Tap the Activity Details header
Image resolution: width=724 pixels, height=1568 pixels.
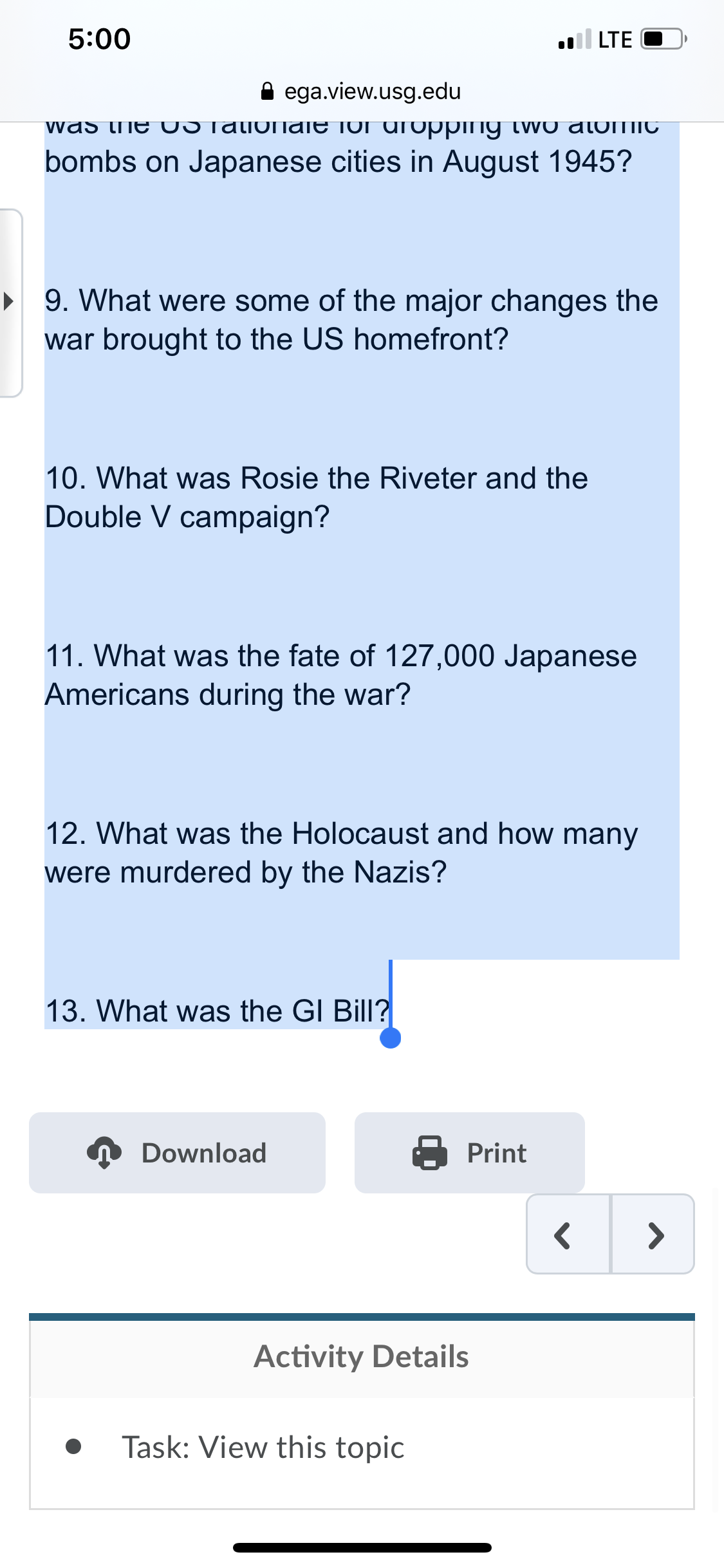click(362, 1356)
